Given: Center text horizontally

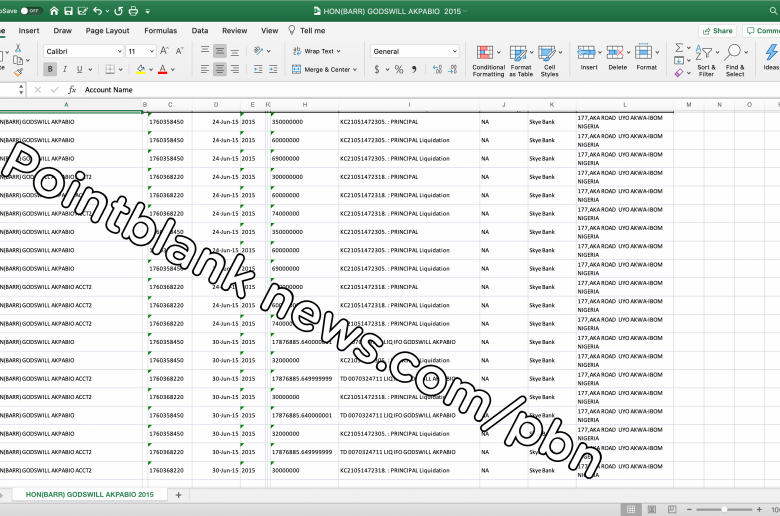Looking at the screenshot, I should (220, 69).
